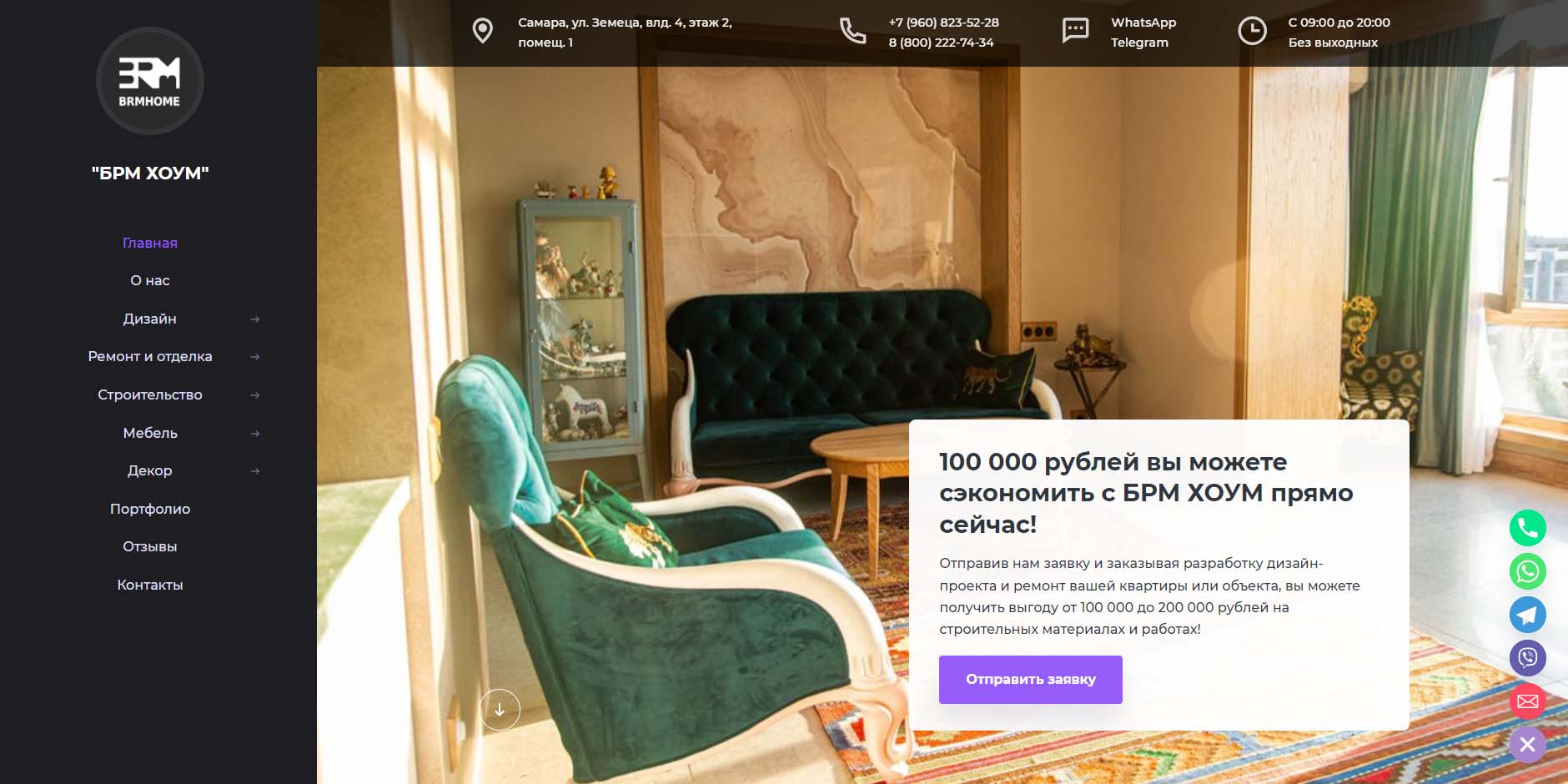
Task: Expand the Мебель submenu arrow
Action: tap(255, 434)
